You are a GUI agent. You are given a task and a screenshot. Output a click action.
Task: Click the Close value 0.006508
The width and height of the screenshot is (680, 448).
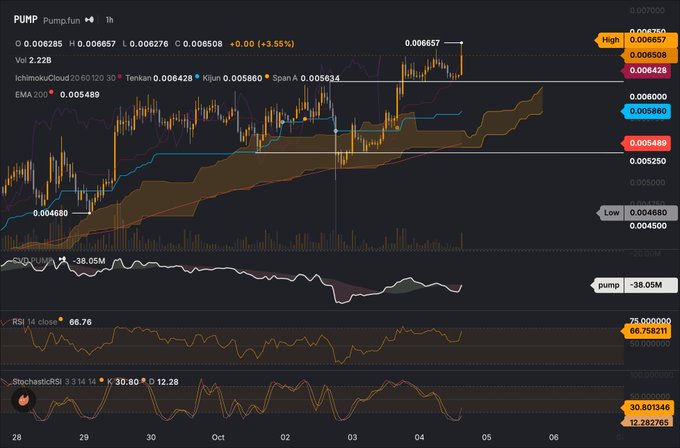(x=203, y=44)
